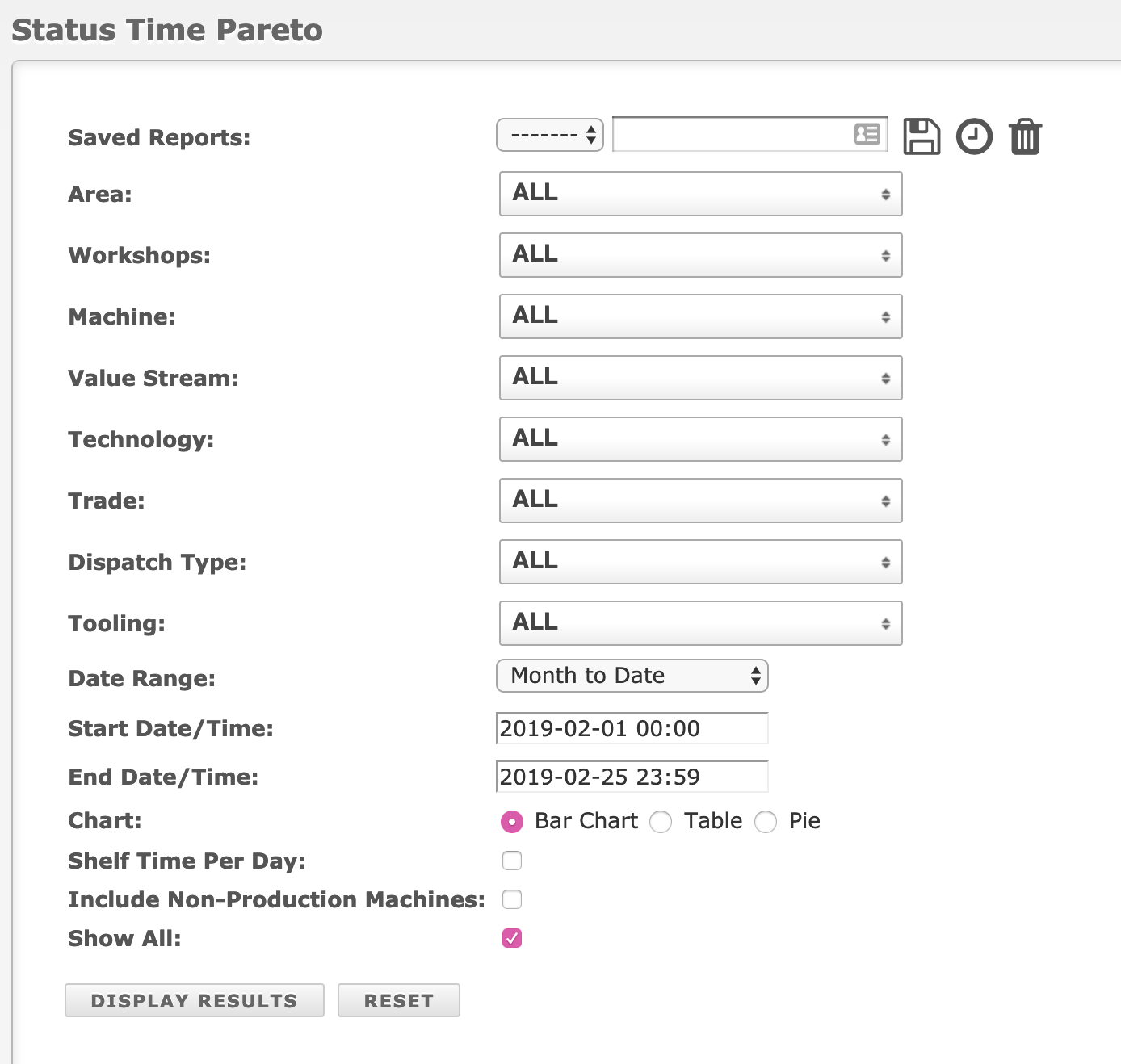Screen dimensions: 1121x1064
Task: Click the Reset button
Action: tap(399, 1000)
